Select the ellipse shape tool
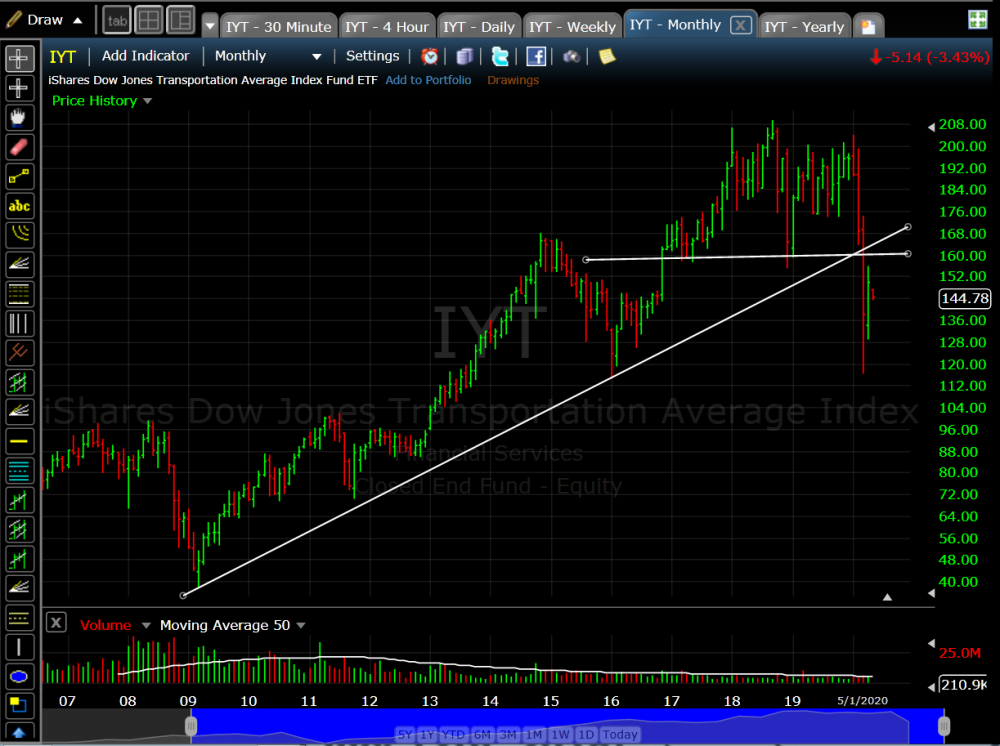This screenshot has width=1000, height=746. pyautogui.click(x=19, y=676)
